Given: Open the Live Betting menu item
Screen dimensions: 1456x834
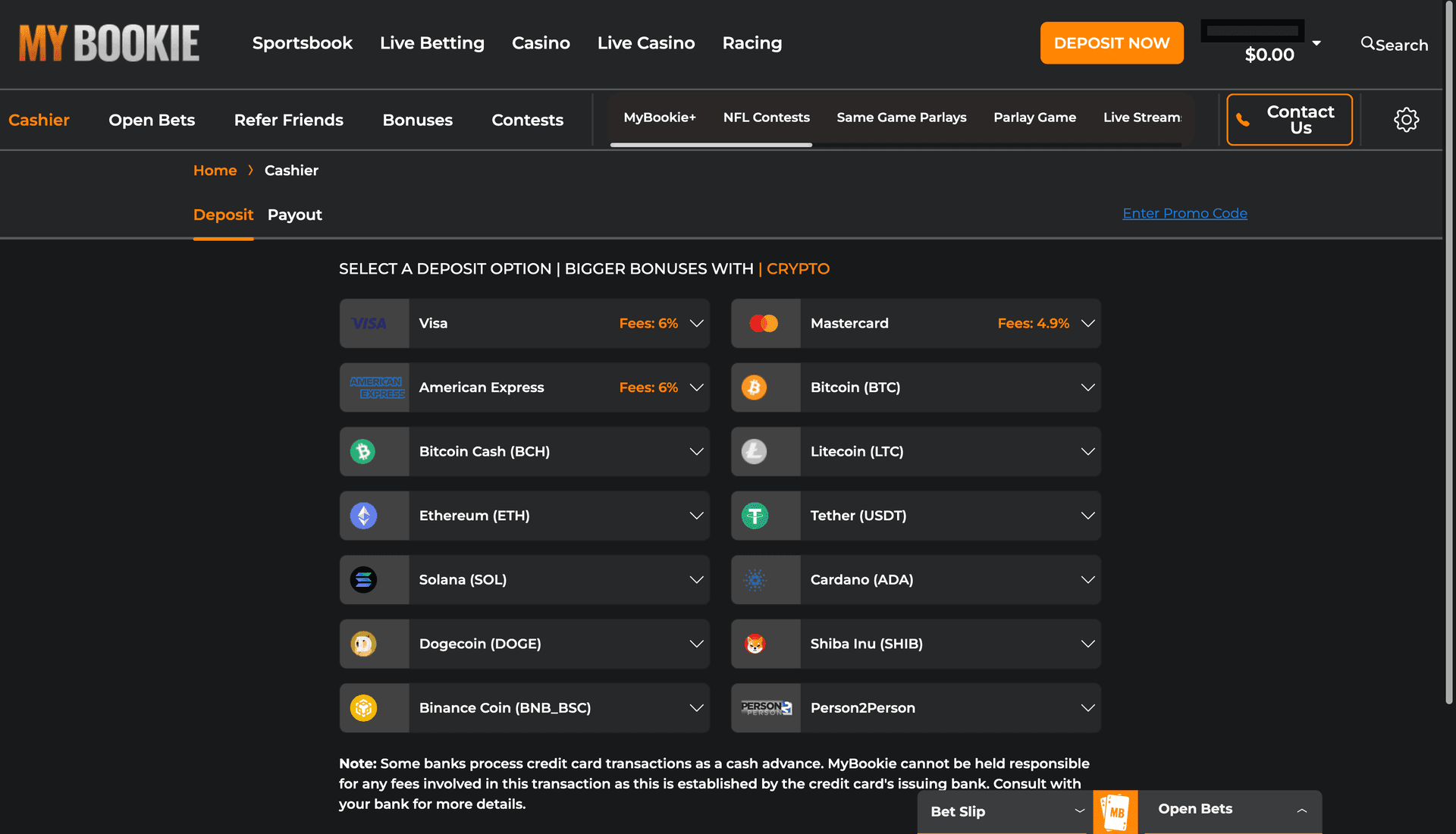Looking at the screenshot, I should pos(432,43).
